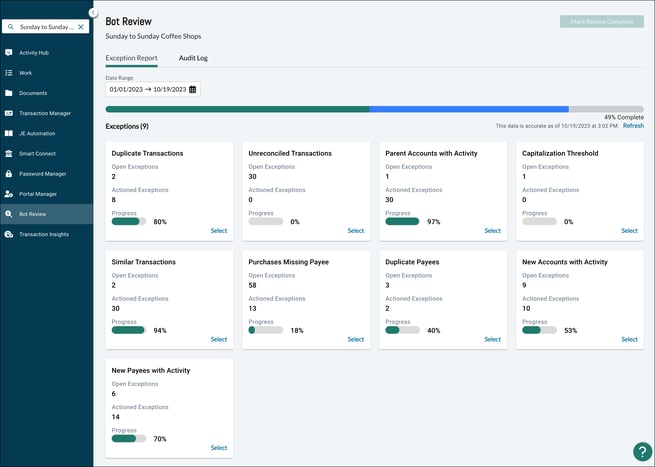Click Select on Duplicate Transactions card
The width and height of the screenshot is (655, 467).
218,231
